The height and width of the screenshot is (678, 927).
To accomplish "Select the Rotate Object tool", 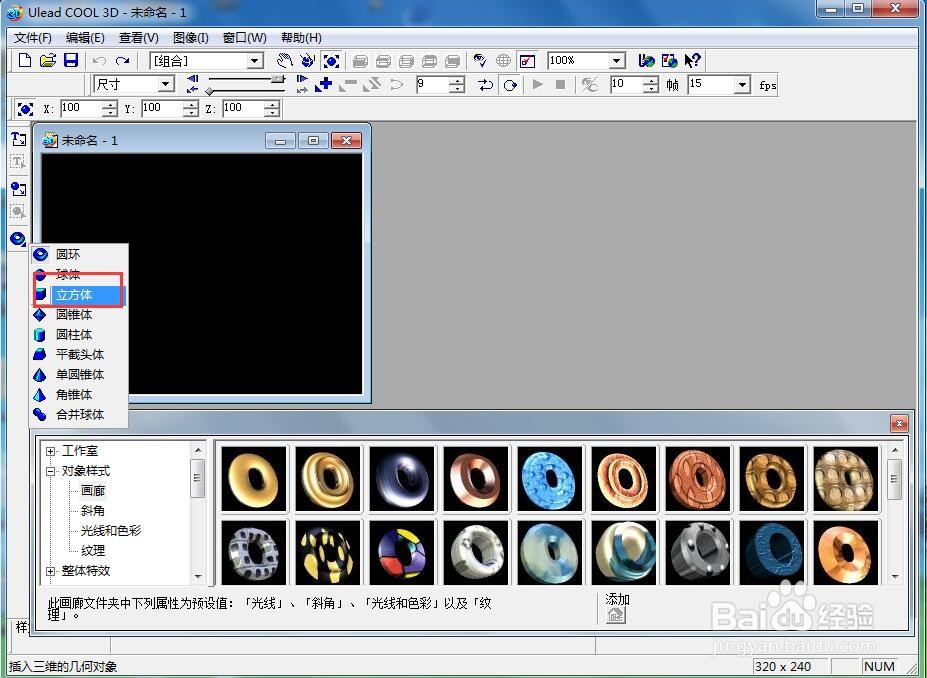I will pyautogui.click(x=307, y=60).
